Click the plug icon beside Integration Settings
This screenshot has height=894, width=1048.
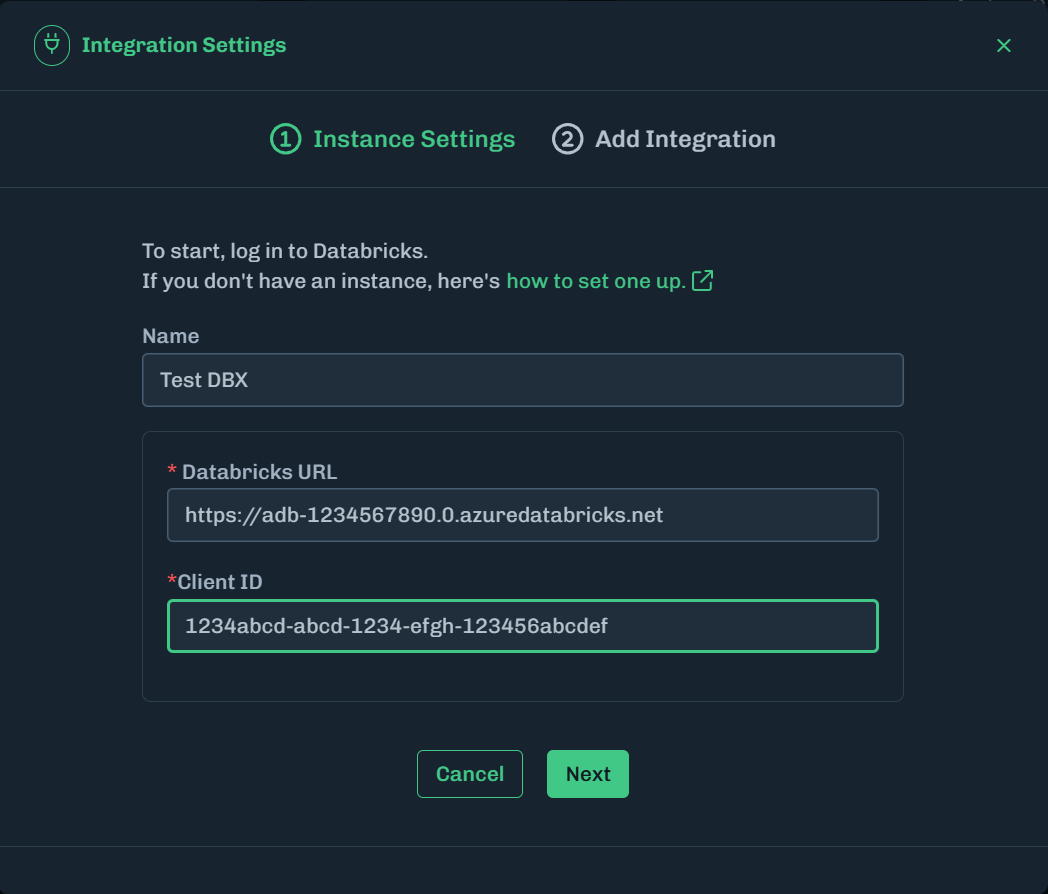52,46
